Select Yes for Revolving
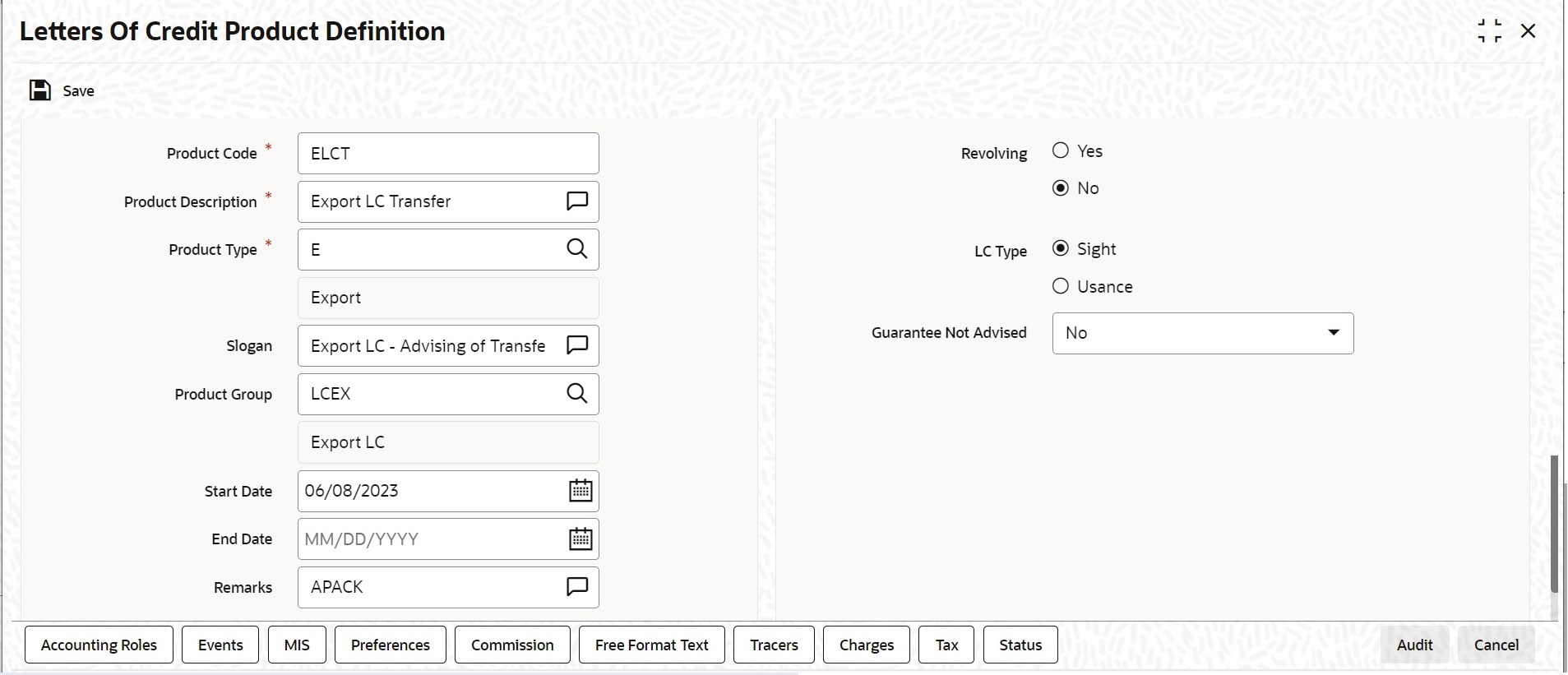Screen dimensions: 1568x675 (1061, 150)
